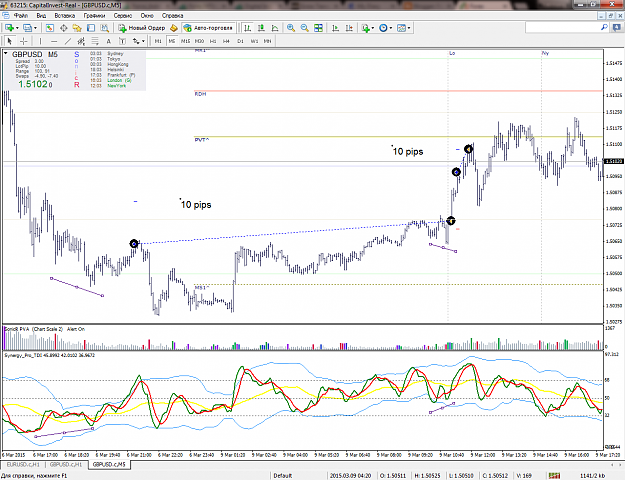Toggle the Авто-торговля button
The width and height of the screenshot is (625, 480).
click(x=208, y=28)
